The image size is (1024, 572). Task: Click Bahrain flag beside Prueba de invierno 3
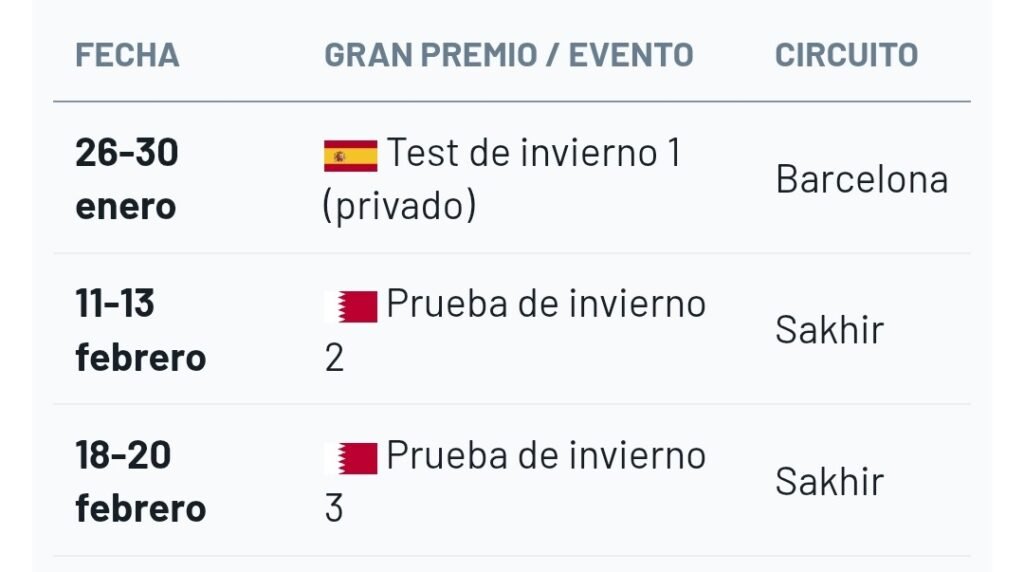[350, 458]
